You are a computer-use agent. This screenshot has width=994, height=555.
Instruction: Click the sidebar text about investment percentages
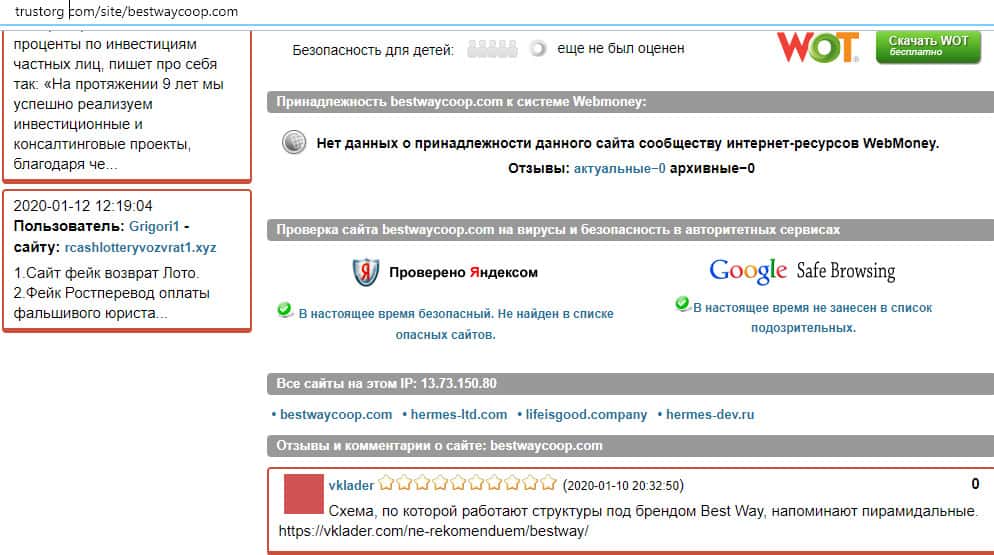(119, 104)
